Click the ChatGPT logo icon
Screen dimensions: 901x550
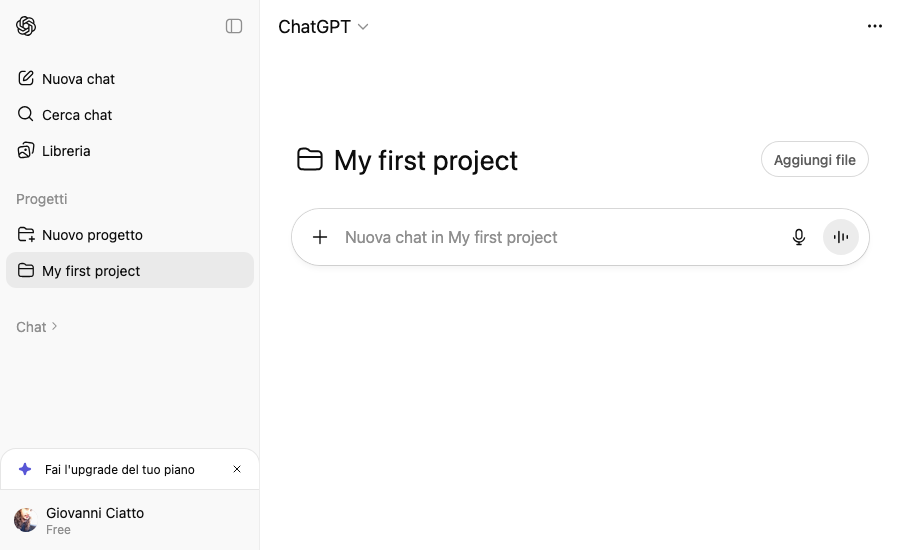[26, 26]
